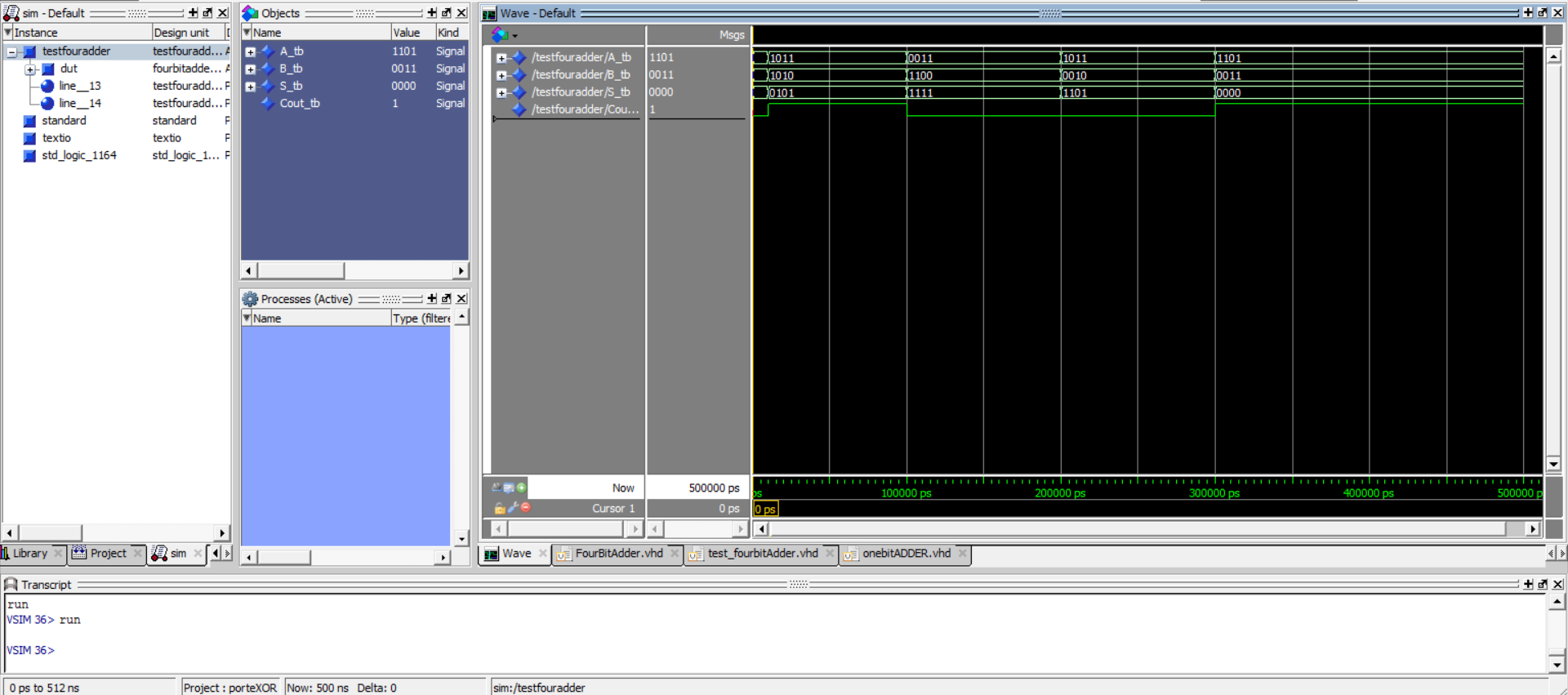The image size is (1568, 695).
Task: Open the FourBitAdder.vhd tab
Action: click(618, 554)
